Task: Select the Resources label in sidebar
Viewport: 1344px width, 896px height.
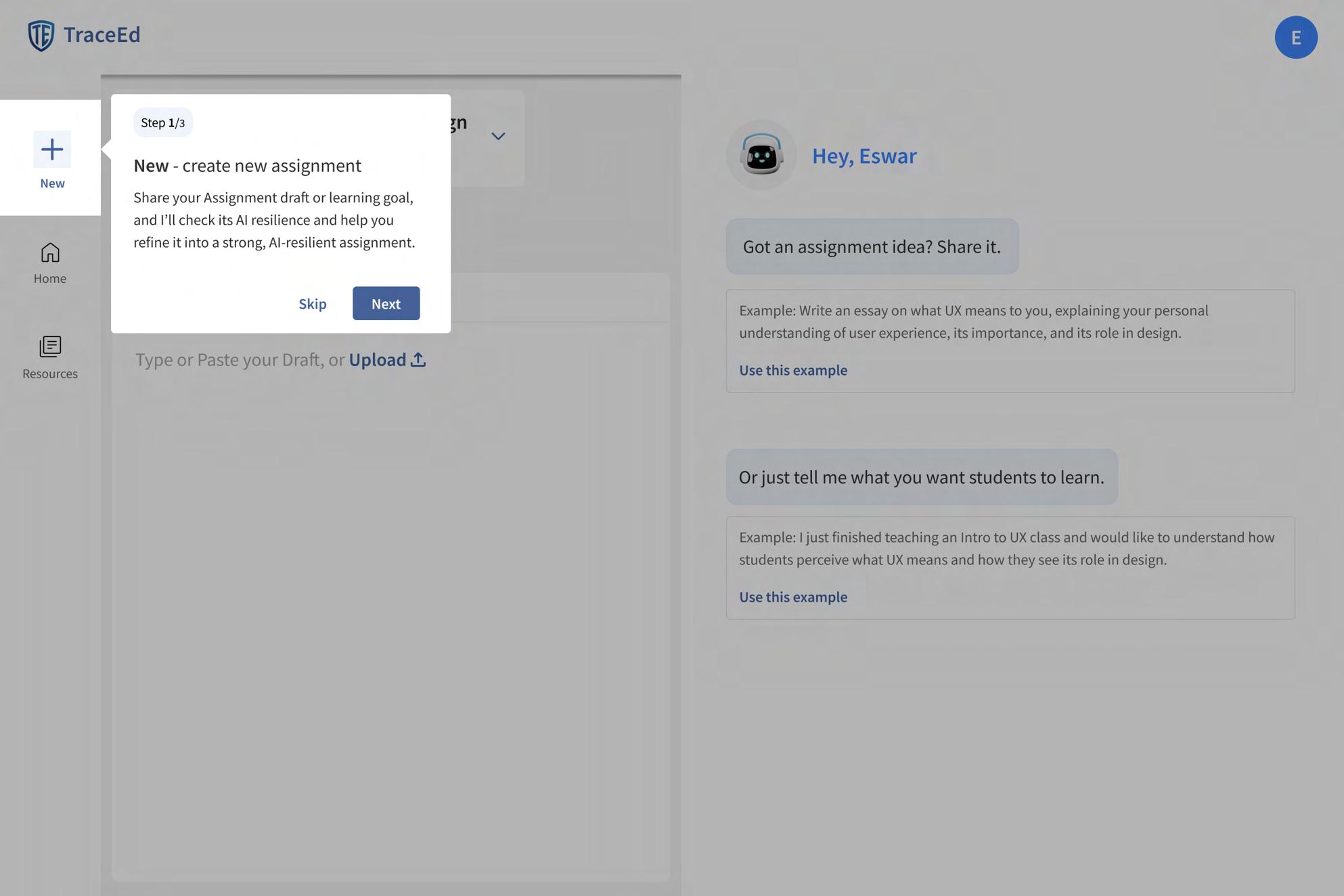Action: tap(50, 374)
